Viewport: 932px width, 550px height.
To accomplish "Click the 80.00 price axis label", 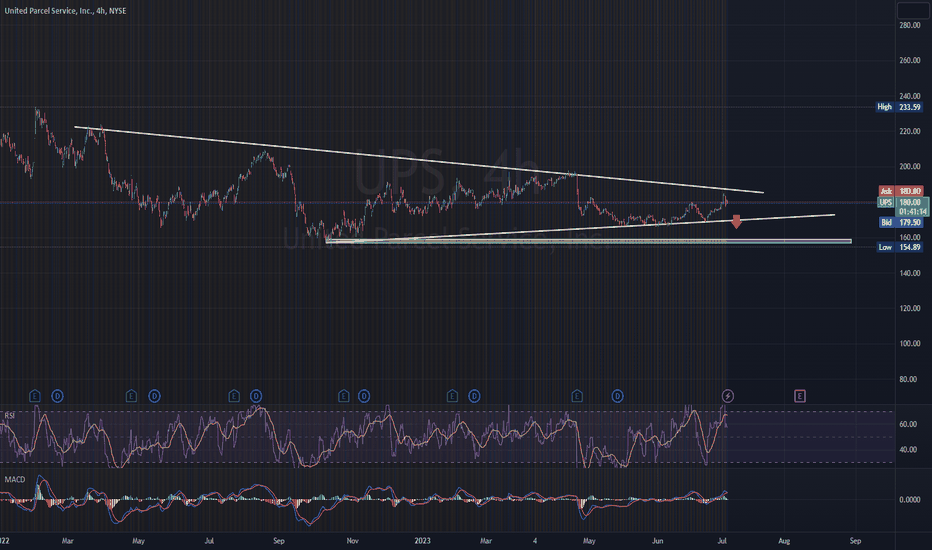I will click(908, 379).
